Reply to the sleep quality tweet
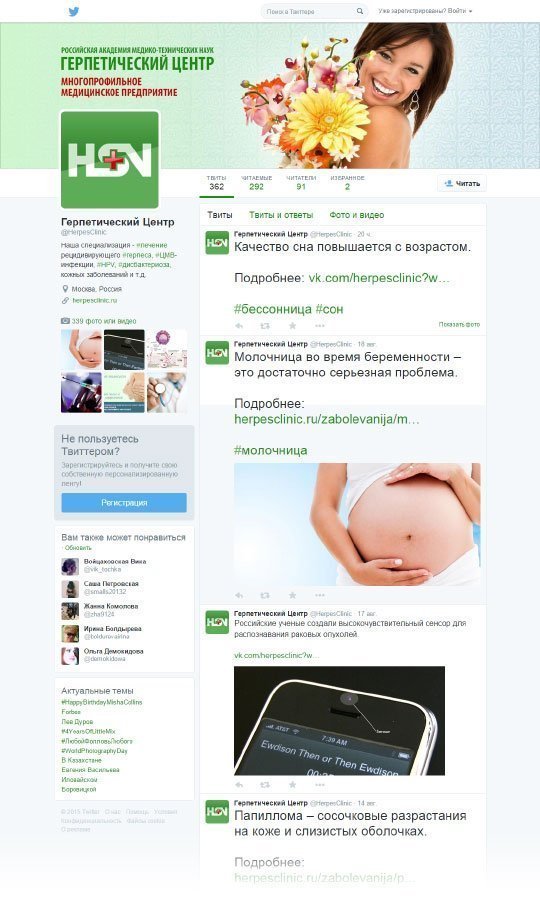 pyautogui.click(x=239, y=325)
